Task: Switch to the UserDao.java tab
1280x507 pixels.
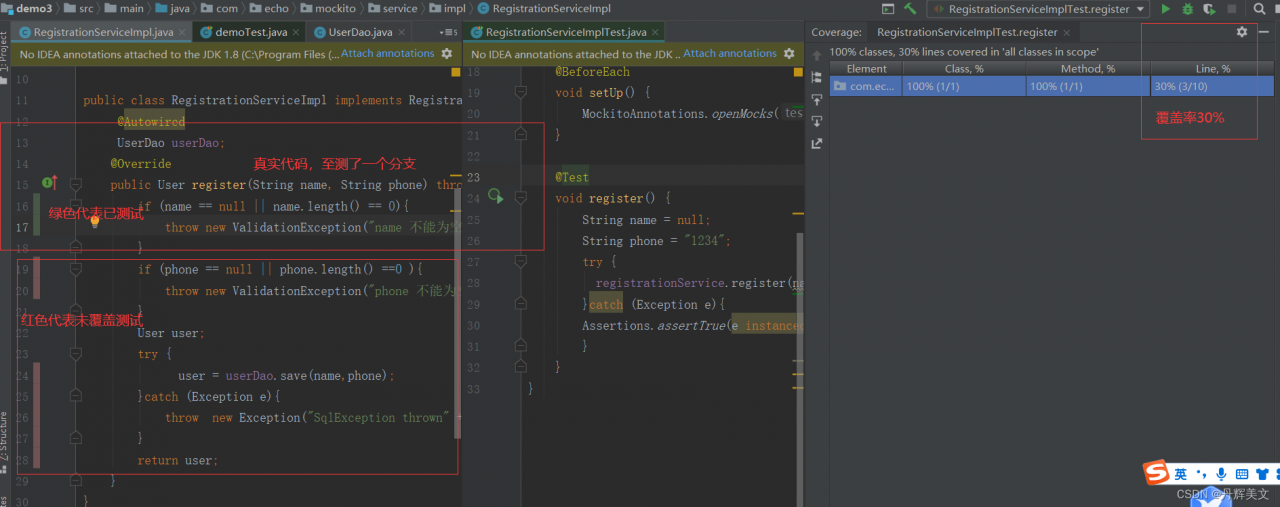Action: click(x=360, y=32)
